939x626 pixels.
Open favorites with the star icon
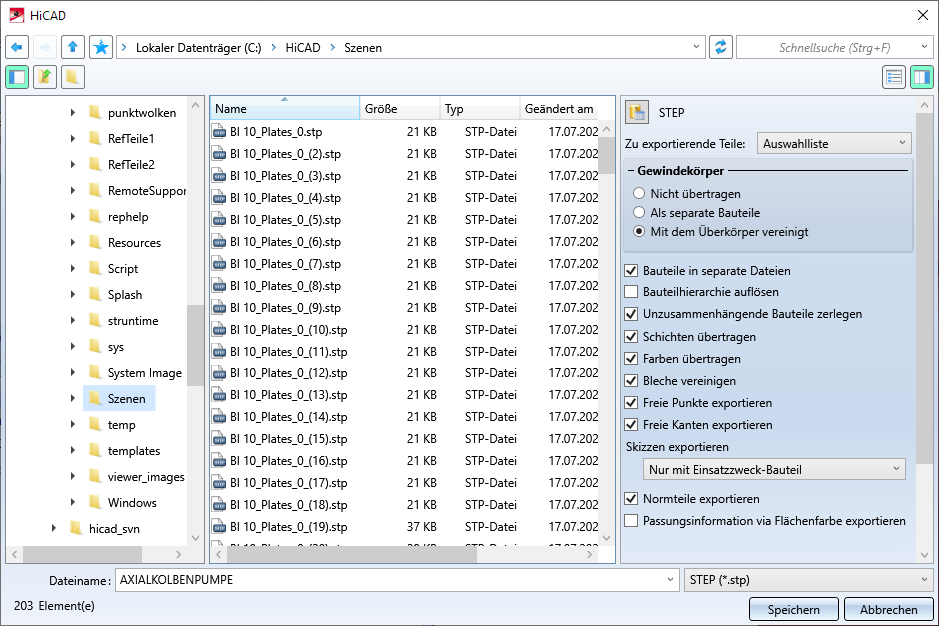[x=100, y=47]
